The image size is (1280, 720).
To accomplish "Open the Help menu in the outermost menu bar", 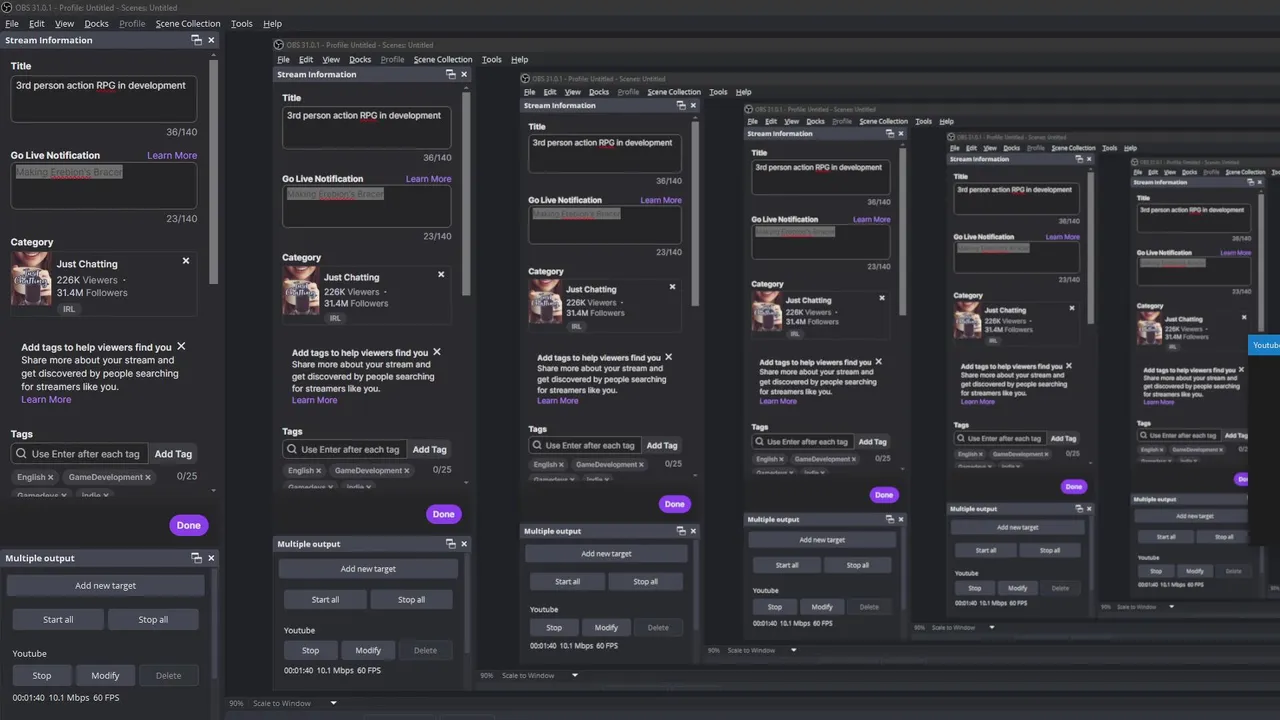I will (x=272, y=23).
